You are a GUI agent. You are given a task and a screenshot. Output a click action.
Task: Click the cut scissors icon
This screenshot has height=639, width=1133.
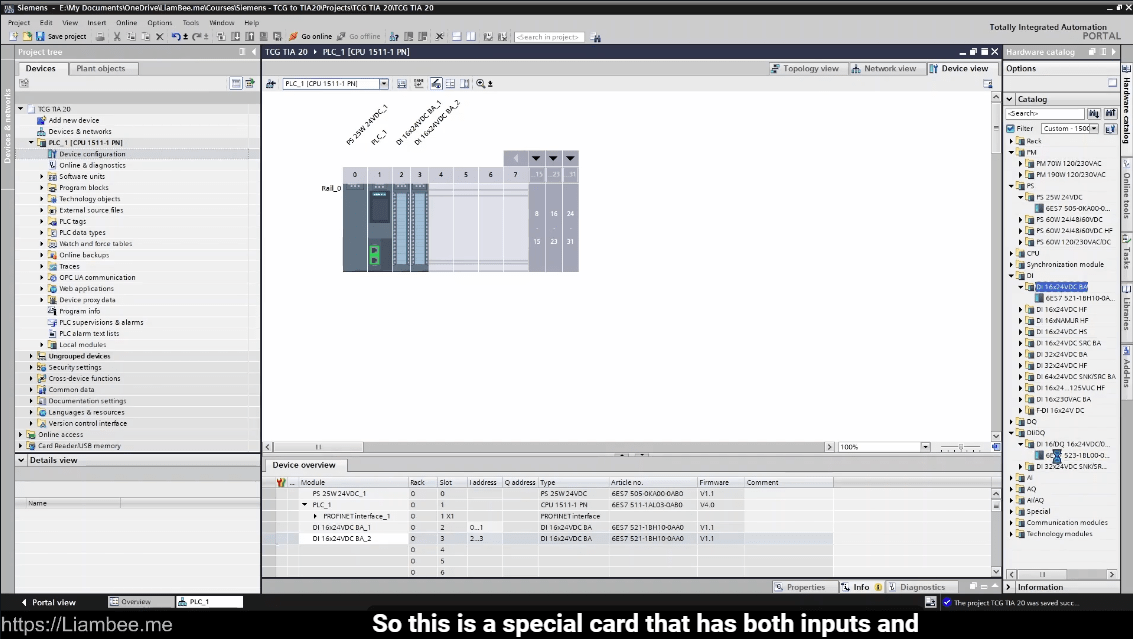click(117, 36)
